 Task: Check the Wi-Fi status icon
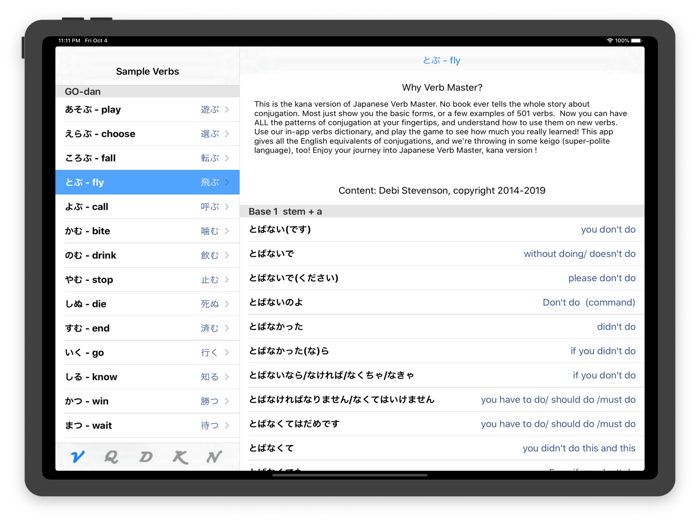[x=610, y=41]
